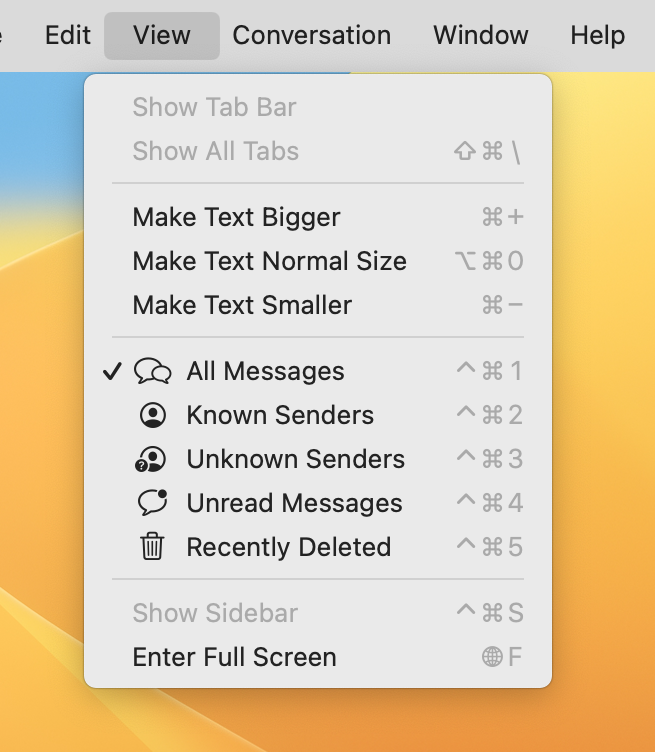
Task: Open the Help menu
Action: pos(597,35)
